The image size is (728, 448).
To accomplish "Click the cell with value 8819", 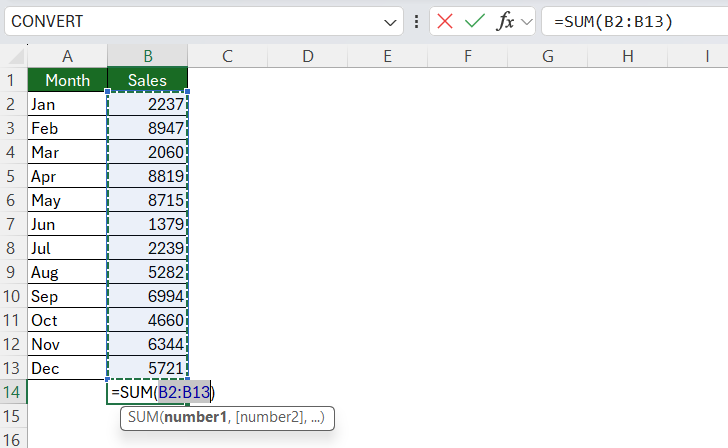I will point(148,176).
